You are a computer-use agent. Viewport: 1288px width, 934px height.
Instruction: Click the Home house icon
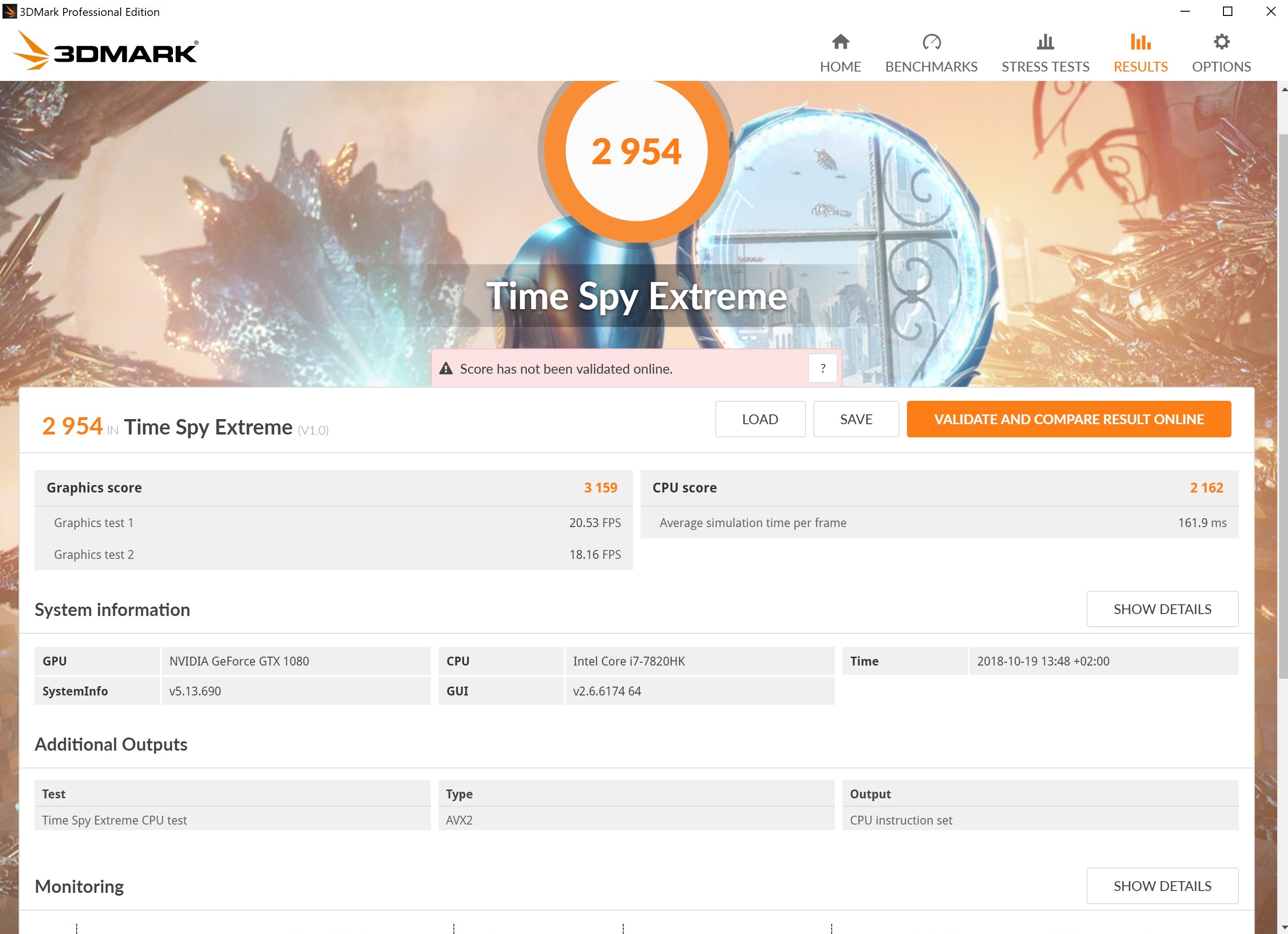(840, 42)
